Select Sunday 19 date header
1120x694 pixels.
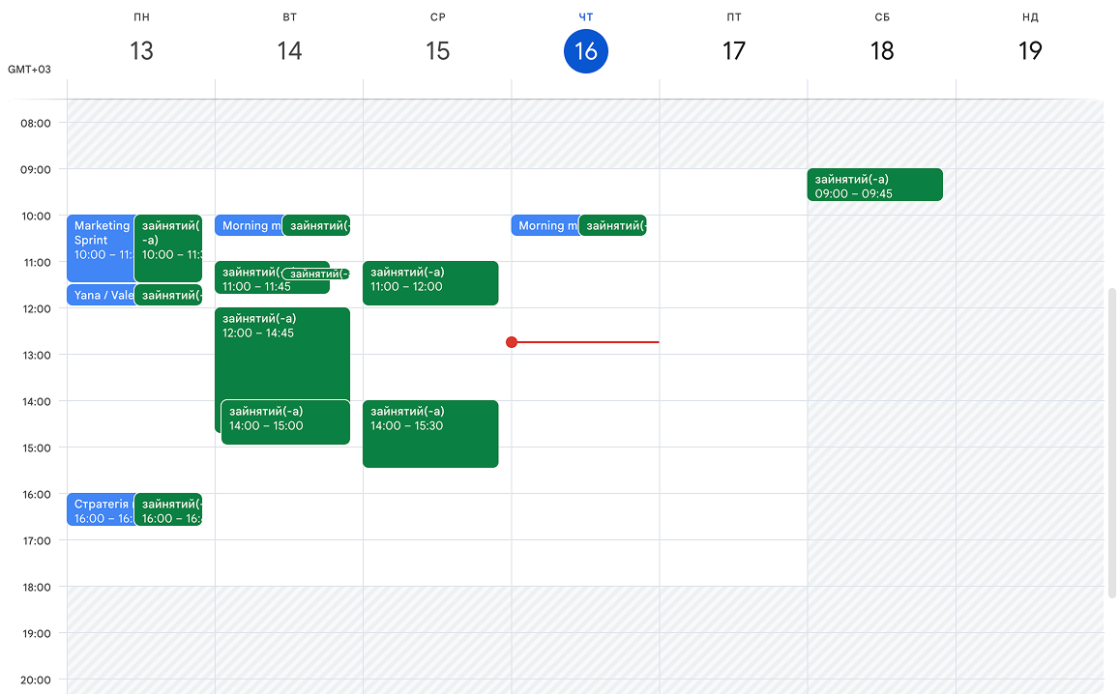(1029, 51)
